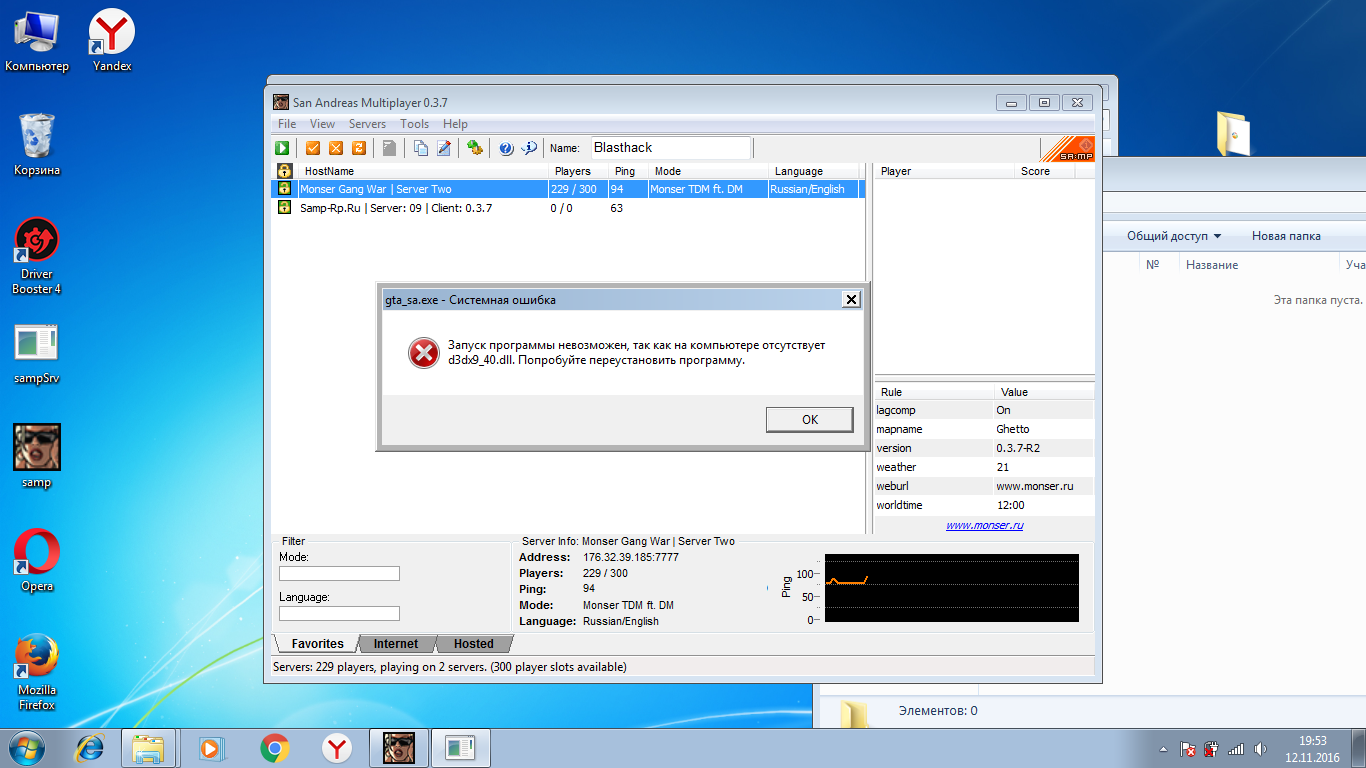Click the green Connect play icon
1366x768 pixels.
[282, 148]
